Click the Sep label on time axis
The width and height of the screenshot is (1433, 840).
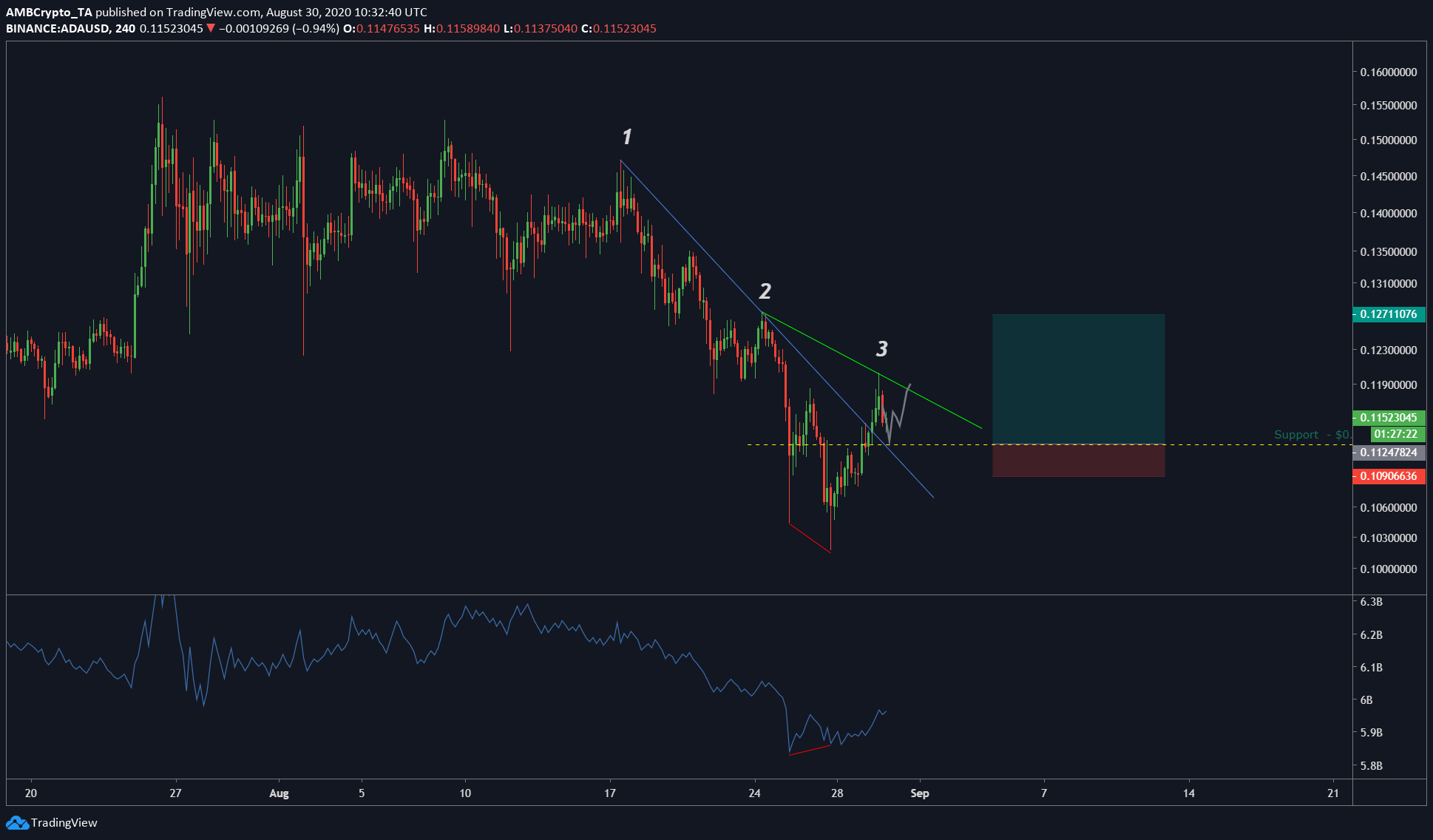point(919,793)
